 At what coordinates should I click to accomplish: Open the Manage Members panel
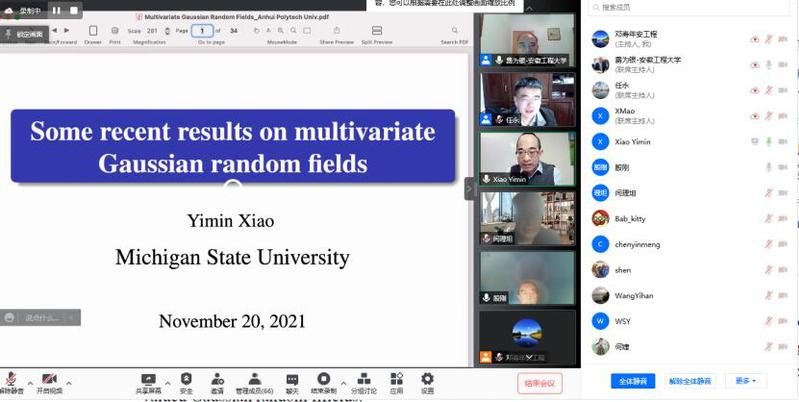(x=254, y=383)
